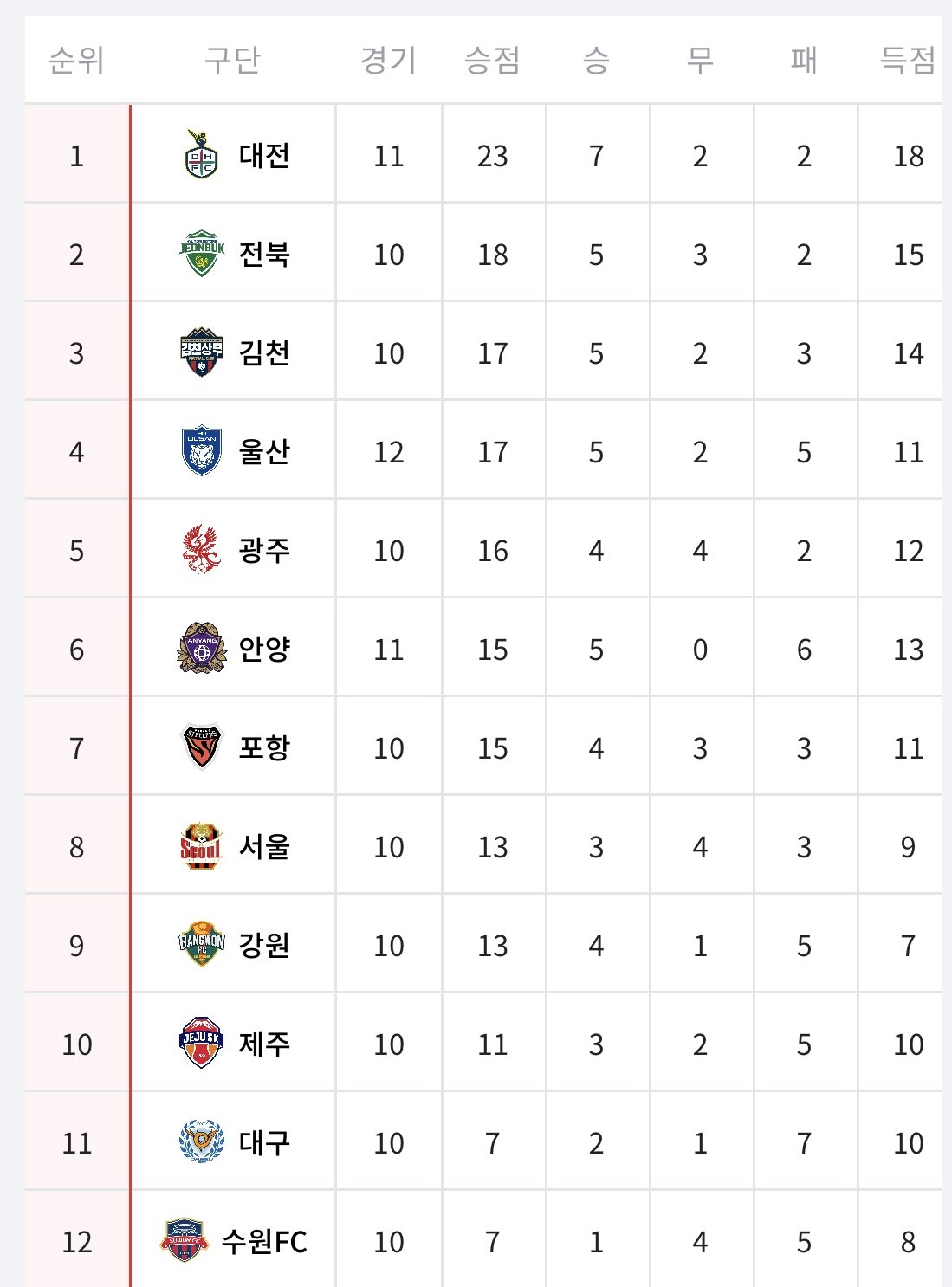Image resolution: width=952 pixels, height=1287 pixels.
Task: Click the Ulsan club crest icon
Action: [201, 451]
